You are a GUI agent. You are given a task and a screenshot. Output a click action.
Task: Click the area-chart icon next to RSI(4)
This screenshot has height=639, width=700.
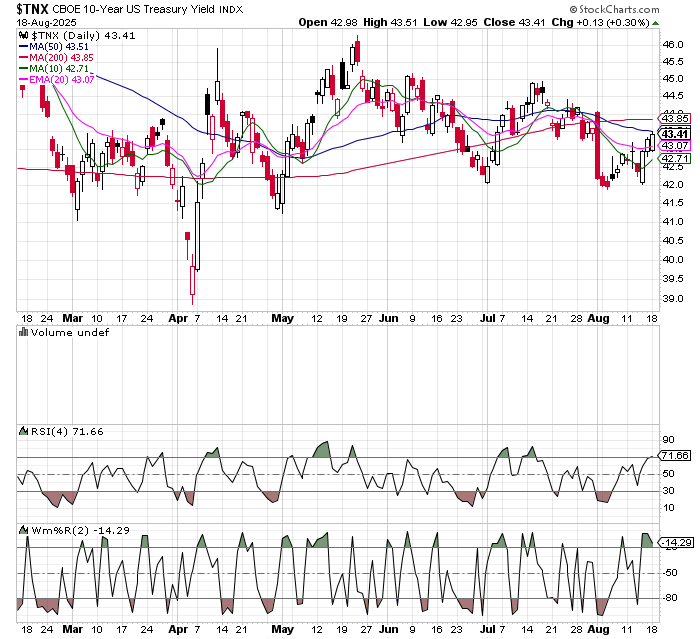[x=24, y=431]
